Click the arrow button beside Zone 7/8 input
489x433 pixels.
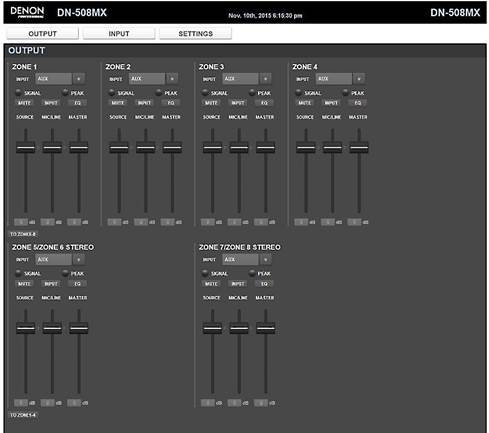(x=266, y=260)
